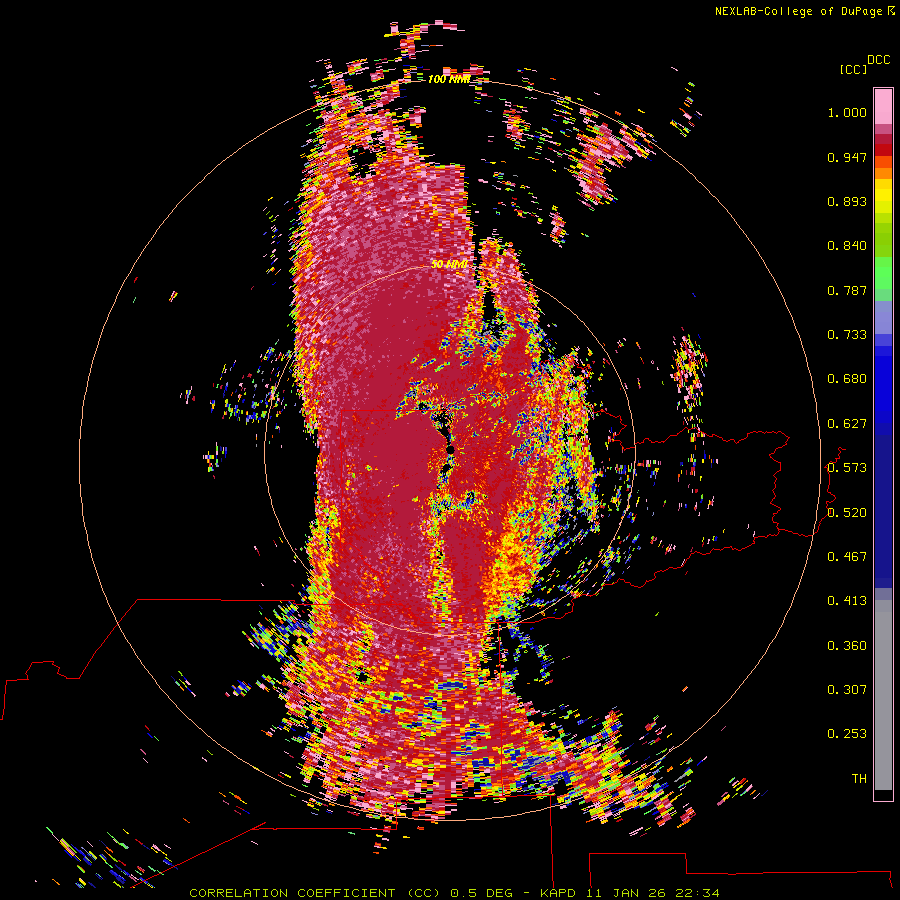This screenshot has height=900, width=900.
Task: Click the 100 NMI range ring label
Action: coord(449,79)
